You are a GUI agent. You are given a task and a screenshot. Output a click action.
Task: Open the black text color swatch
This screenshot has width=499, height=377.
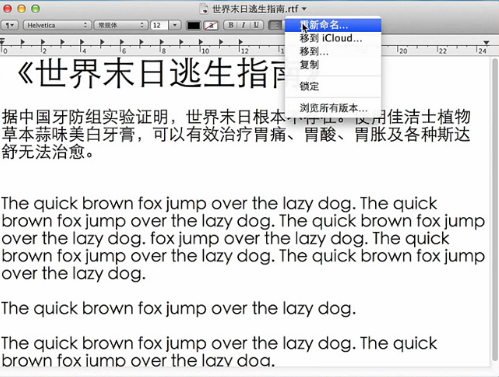click(193, 25)
